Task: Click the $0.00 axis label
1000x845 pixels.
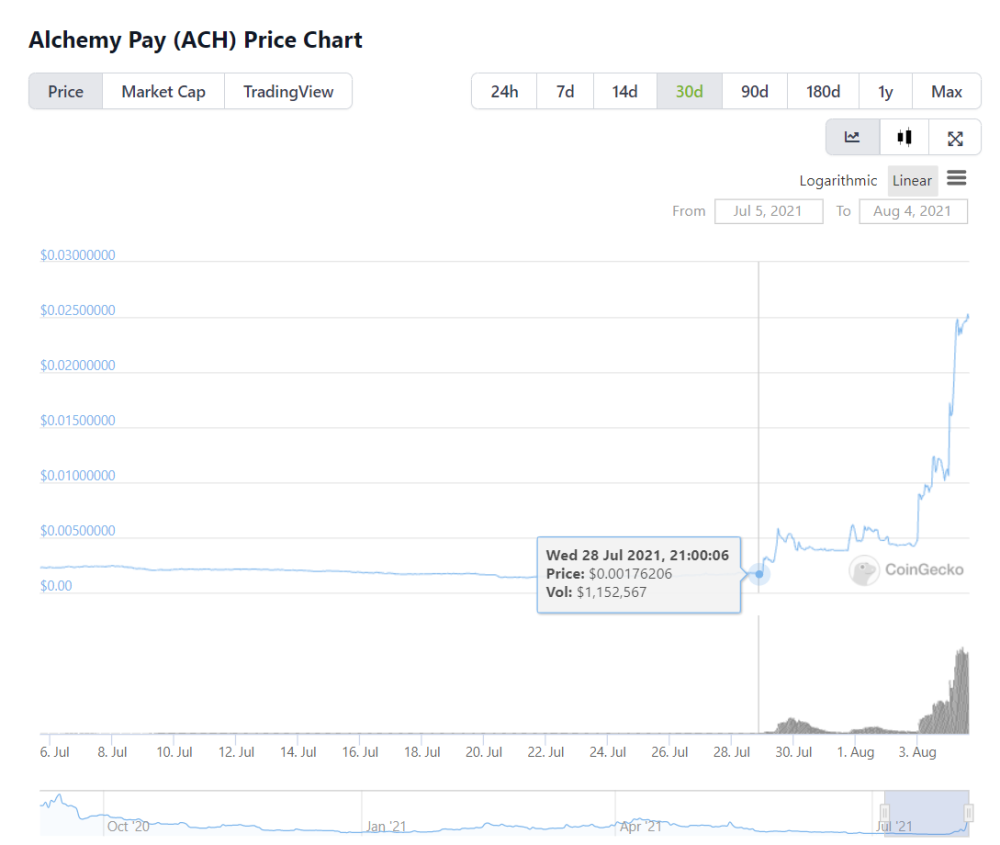Action: pos(56,586)
